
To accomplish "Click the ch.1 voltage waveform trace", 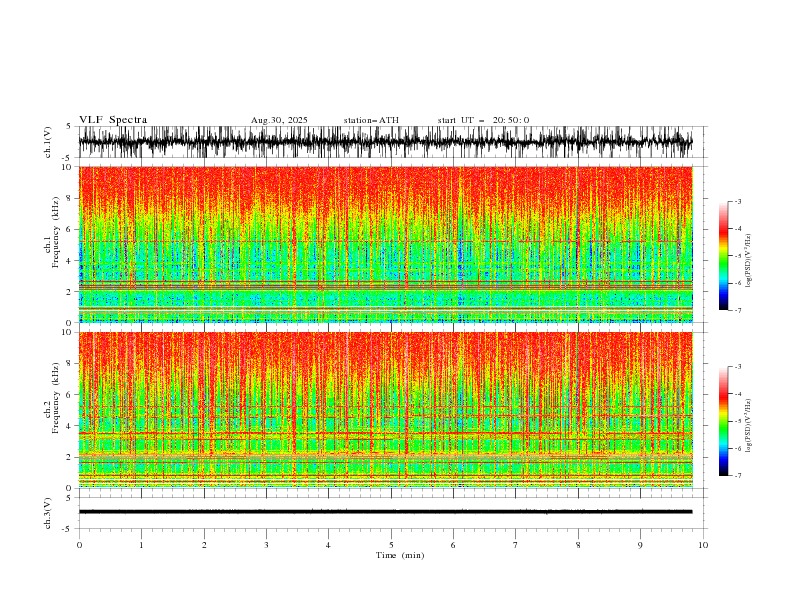I will (385, 142).
